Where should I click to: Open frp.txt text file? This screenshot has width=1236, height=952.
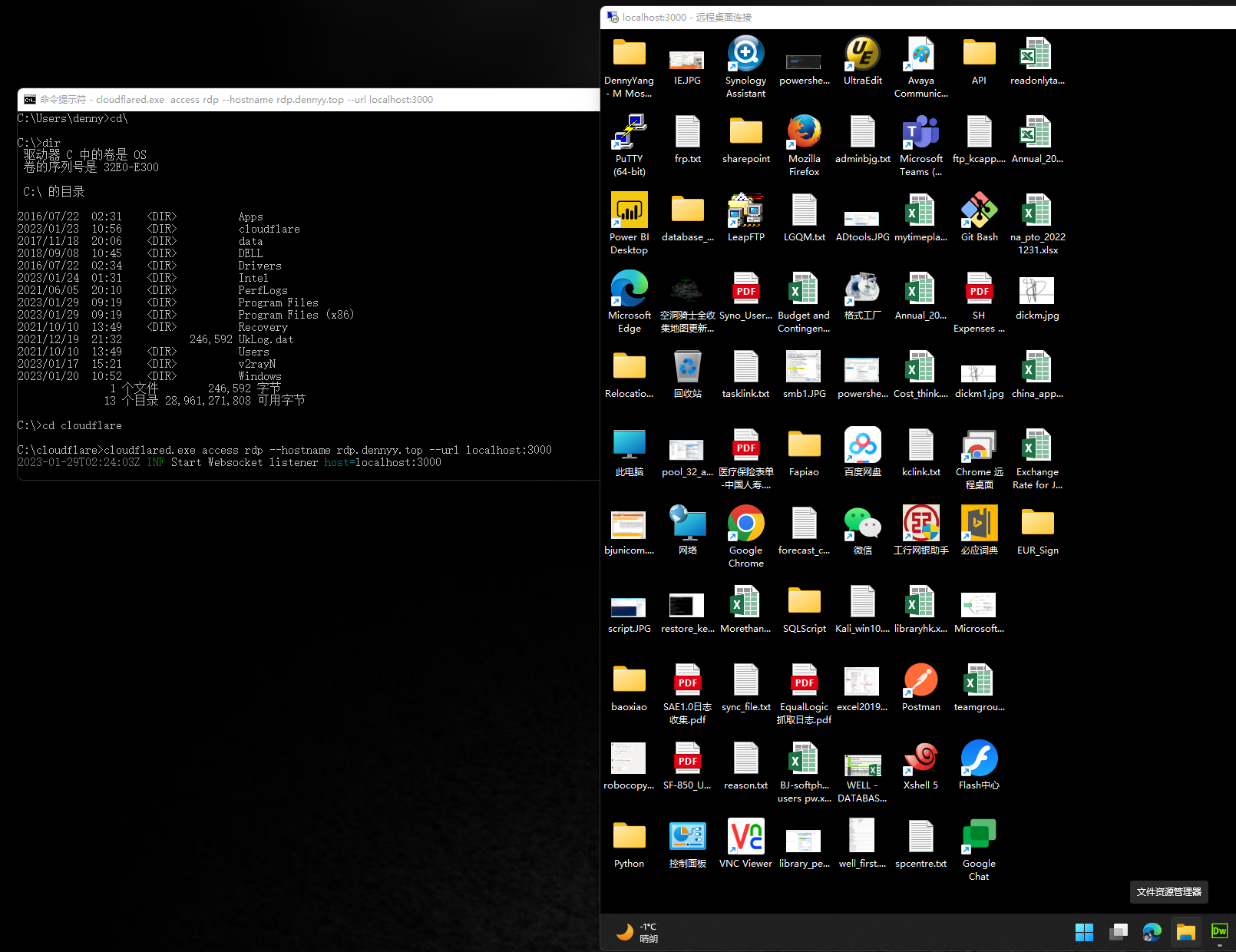click(687, 139)
